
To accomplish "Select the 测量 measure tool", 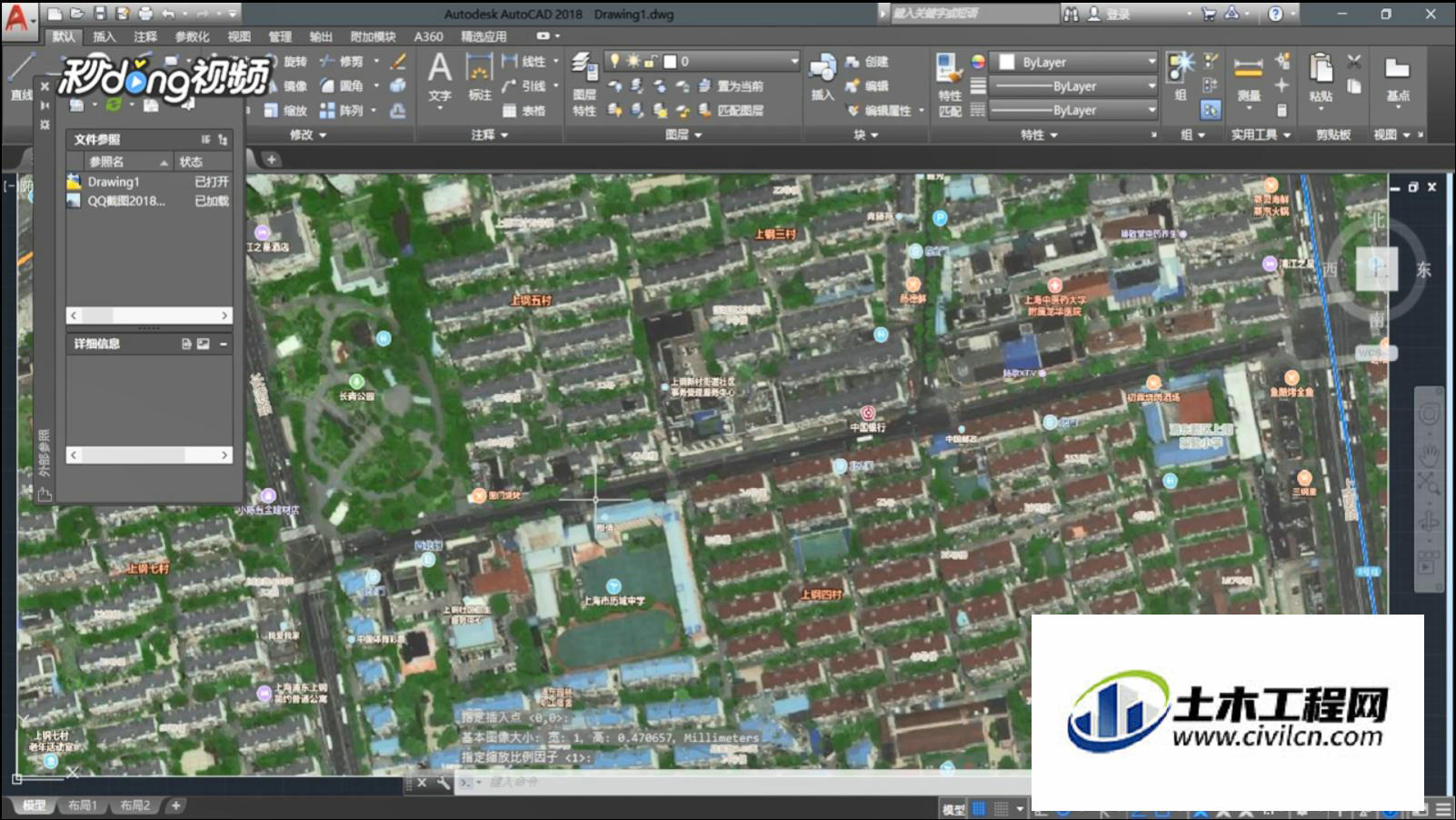I will 1248,78.
